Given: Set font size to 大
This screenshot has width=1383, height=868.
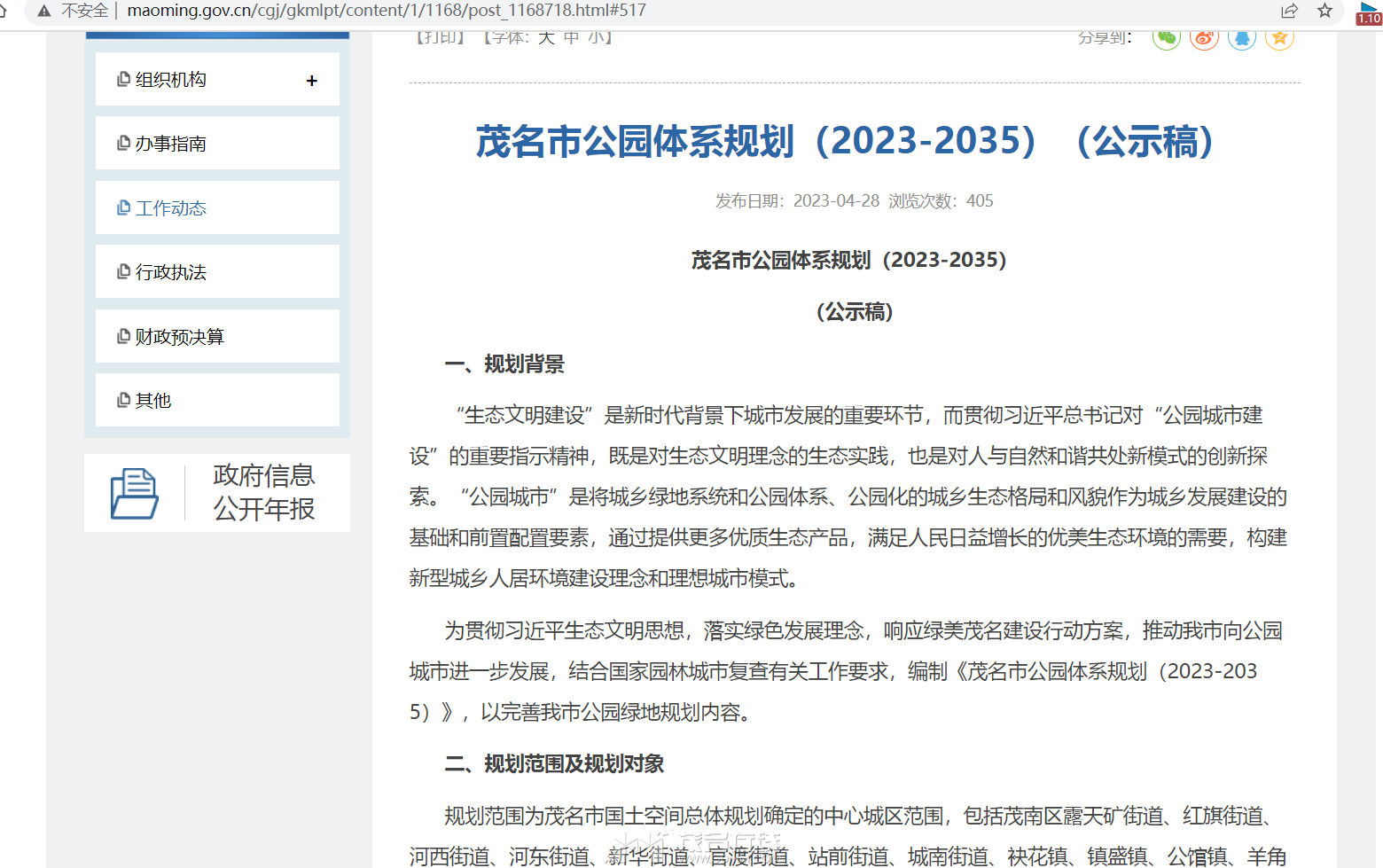Looking at the screenshot, I should pos(546,37).
